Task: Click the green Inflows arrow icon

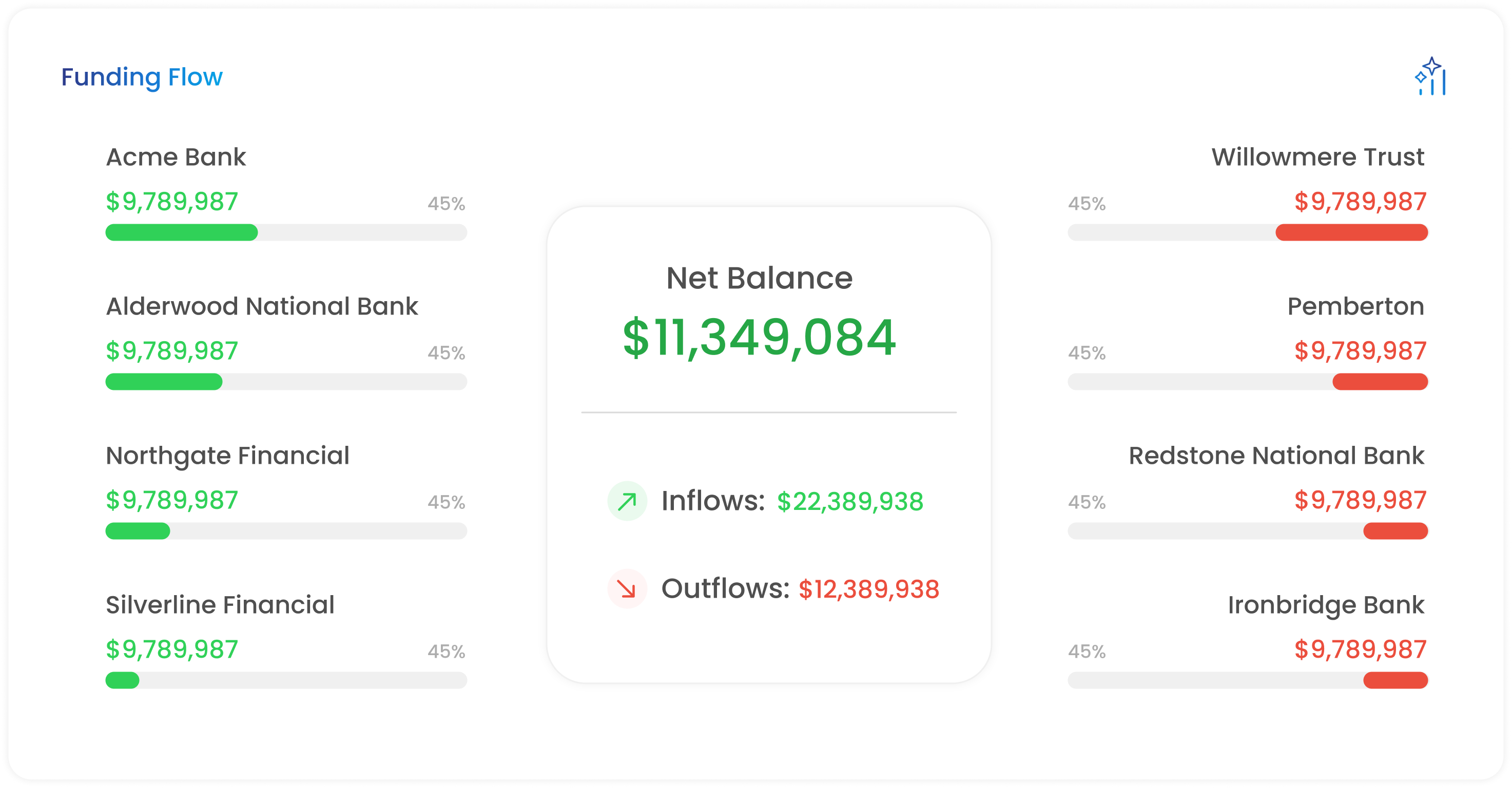Action: (x=627, y=501)
